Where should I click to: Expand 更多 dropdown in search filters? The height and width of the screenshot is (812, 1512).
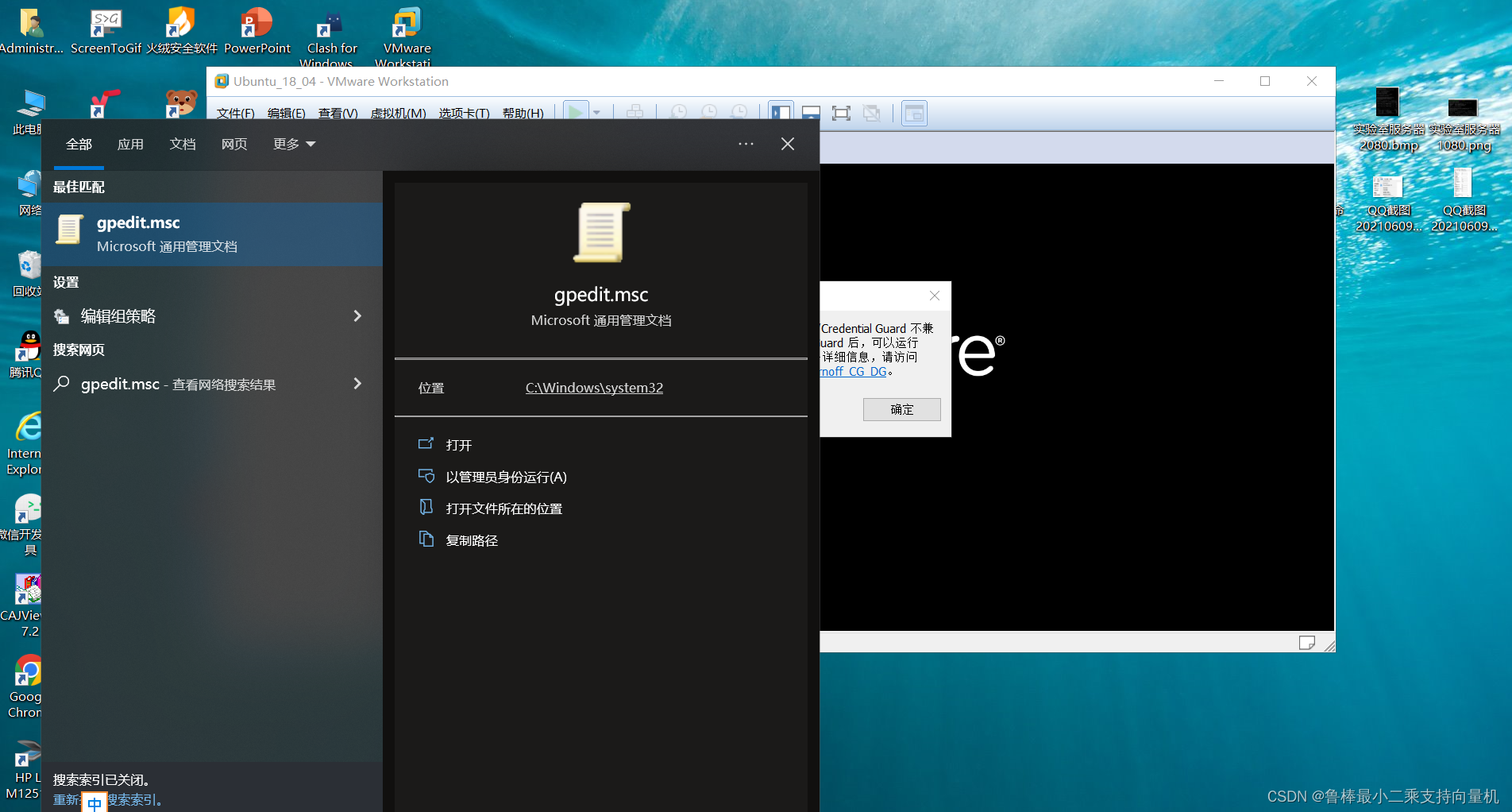(295, 144)
